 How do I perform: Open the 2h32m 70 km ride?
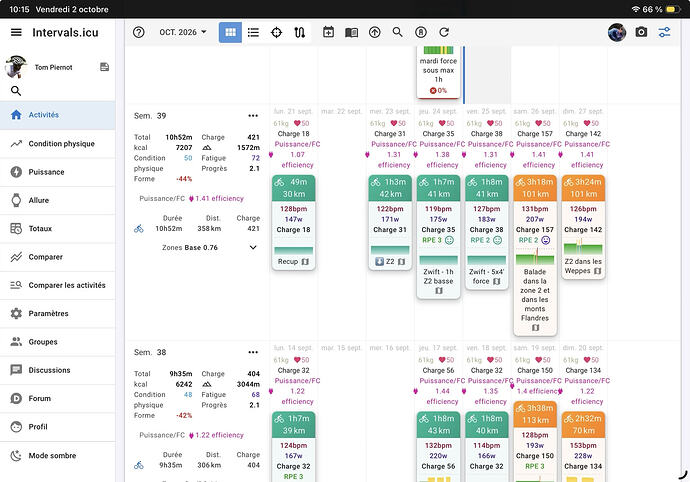pyautogui.click(x=583, y=447)
